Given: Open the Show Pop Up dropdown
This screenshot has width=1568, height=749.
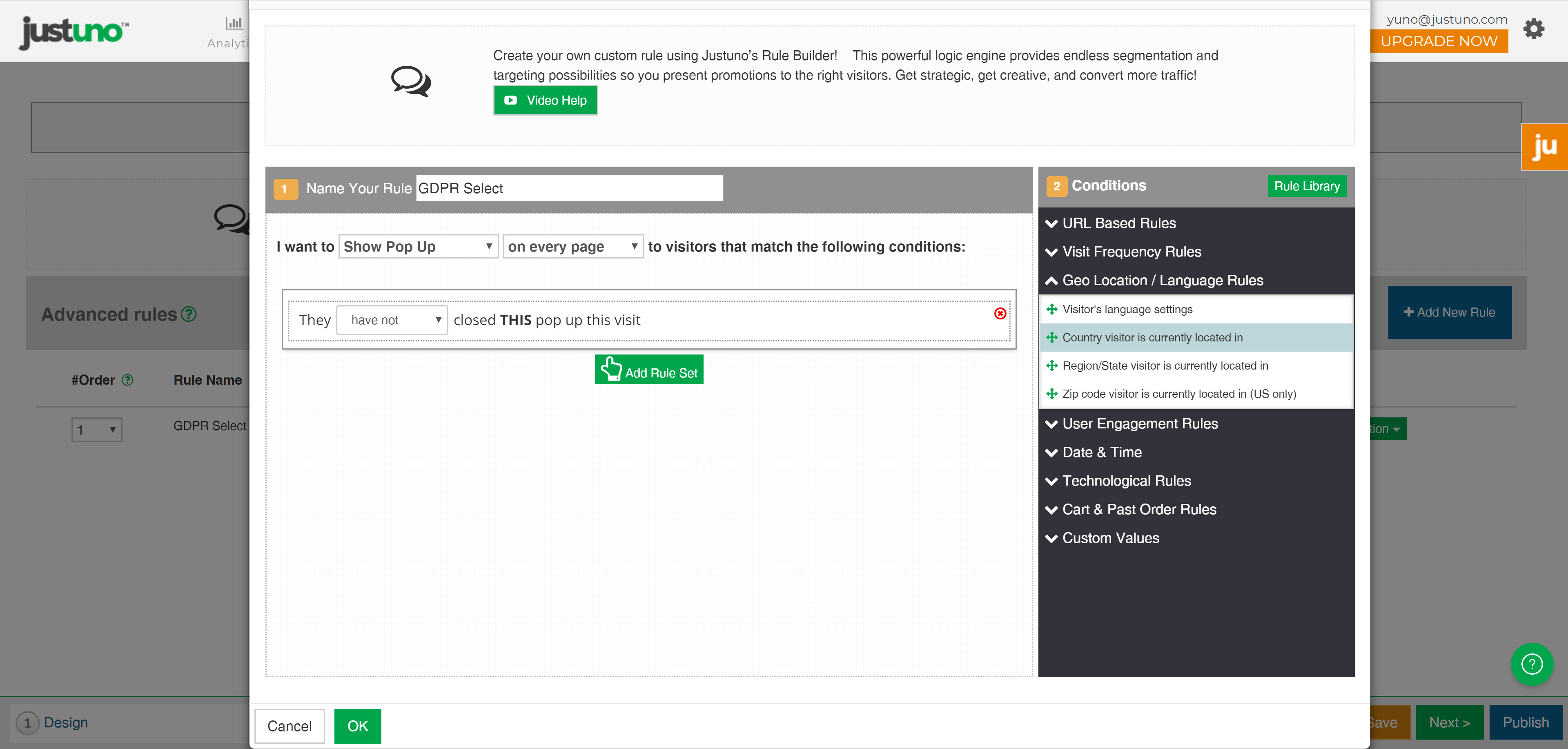Looking at the screenshot, I should [418, 246].
